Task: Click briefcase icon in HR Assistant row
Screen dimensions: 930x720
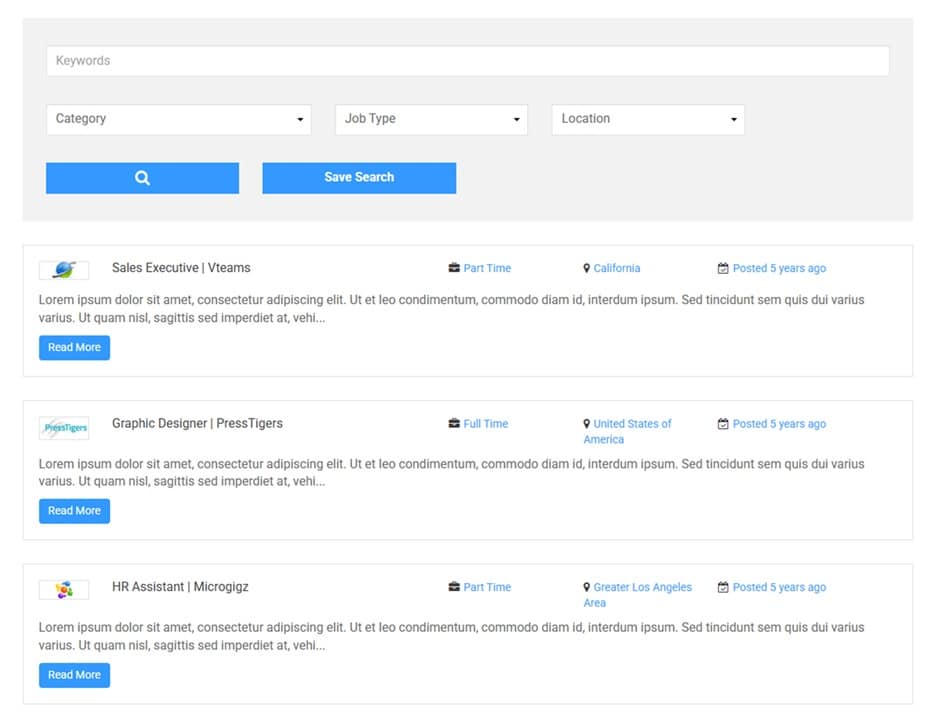Action: 454,587
